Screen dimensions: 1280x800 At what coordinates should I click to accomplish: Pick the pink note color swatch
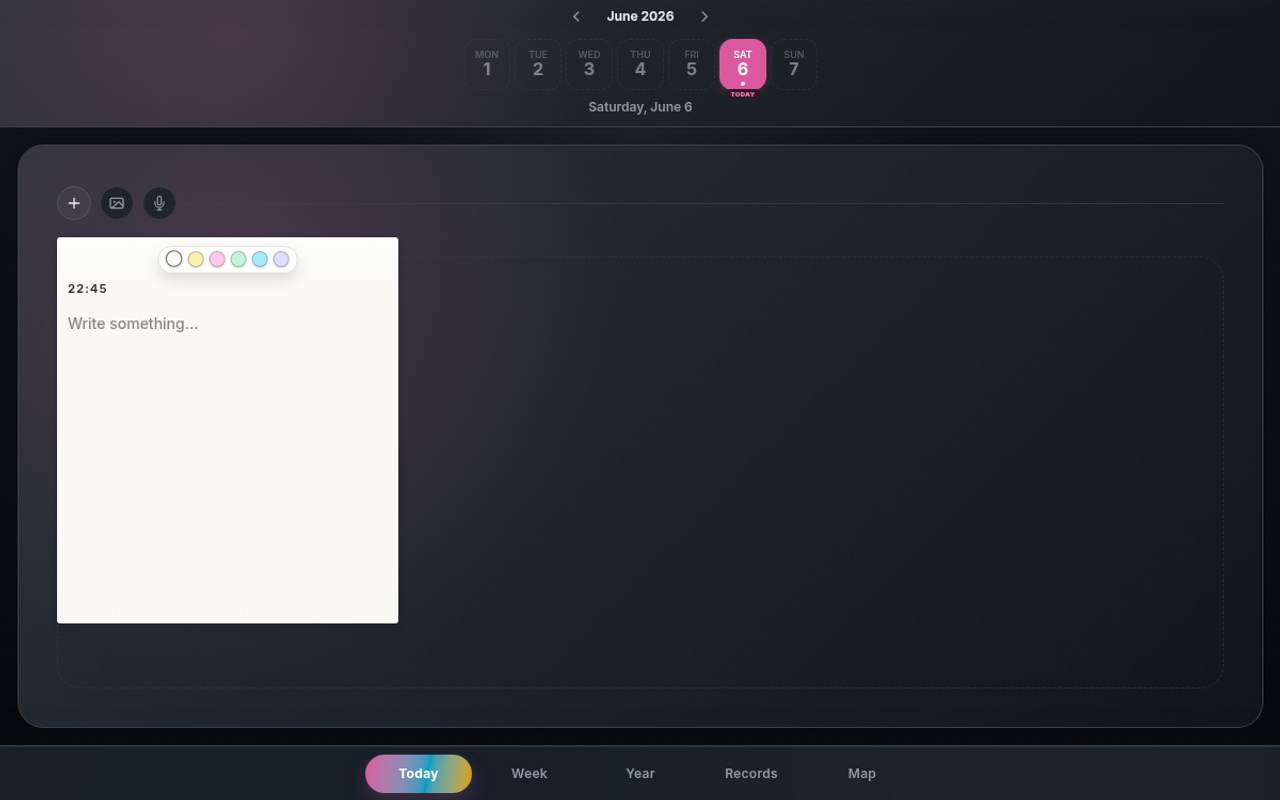[x=217, y=259]
